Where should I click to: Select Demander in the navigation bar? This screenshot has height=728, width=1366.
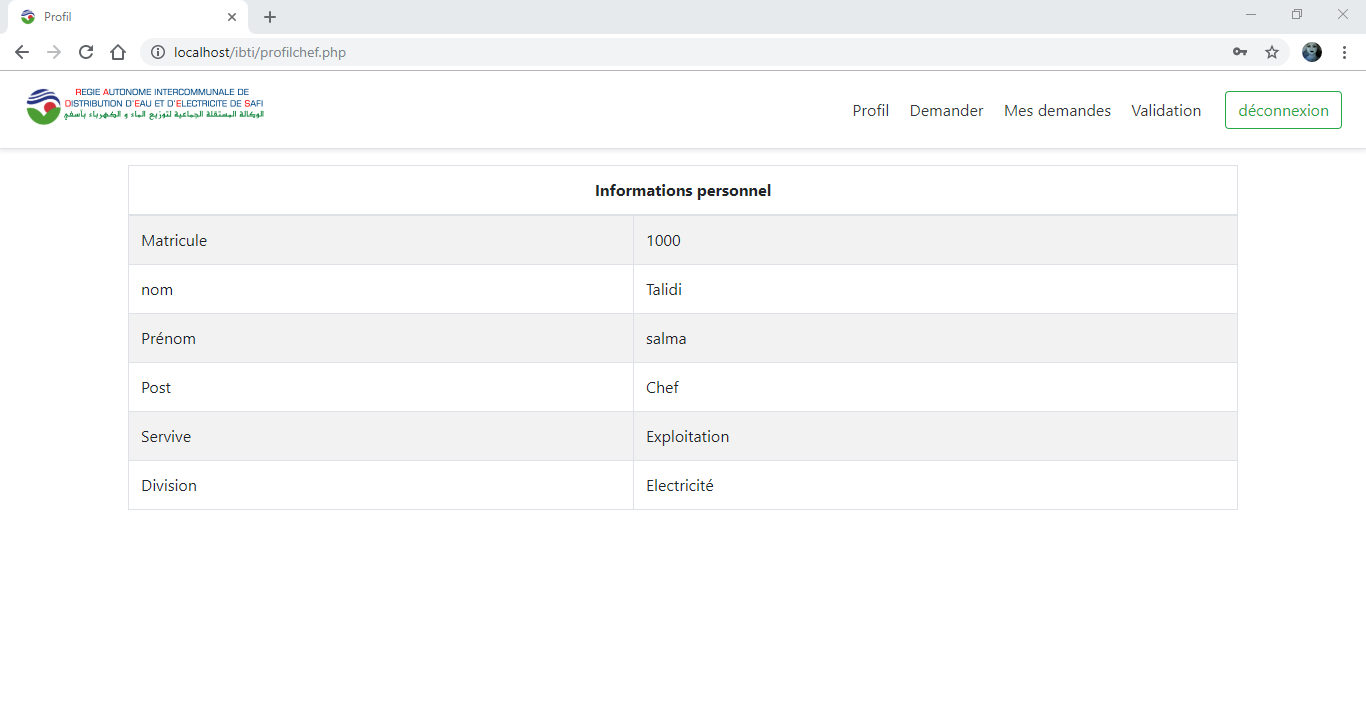point(946,110)
